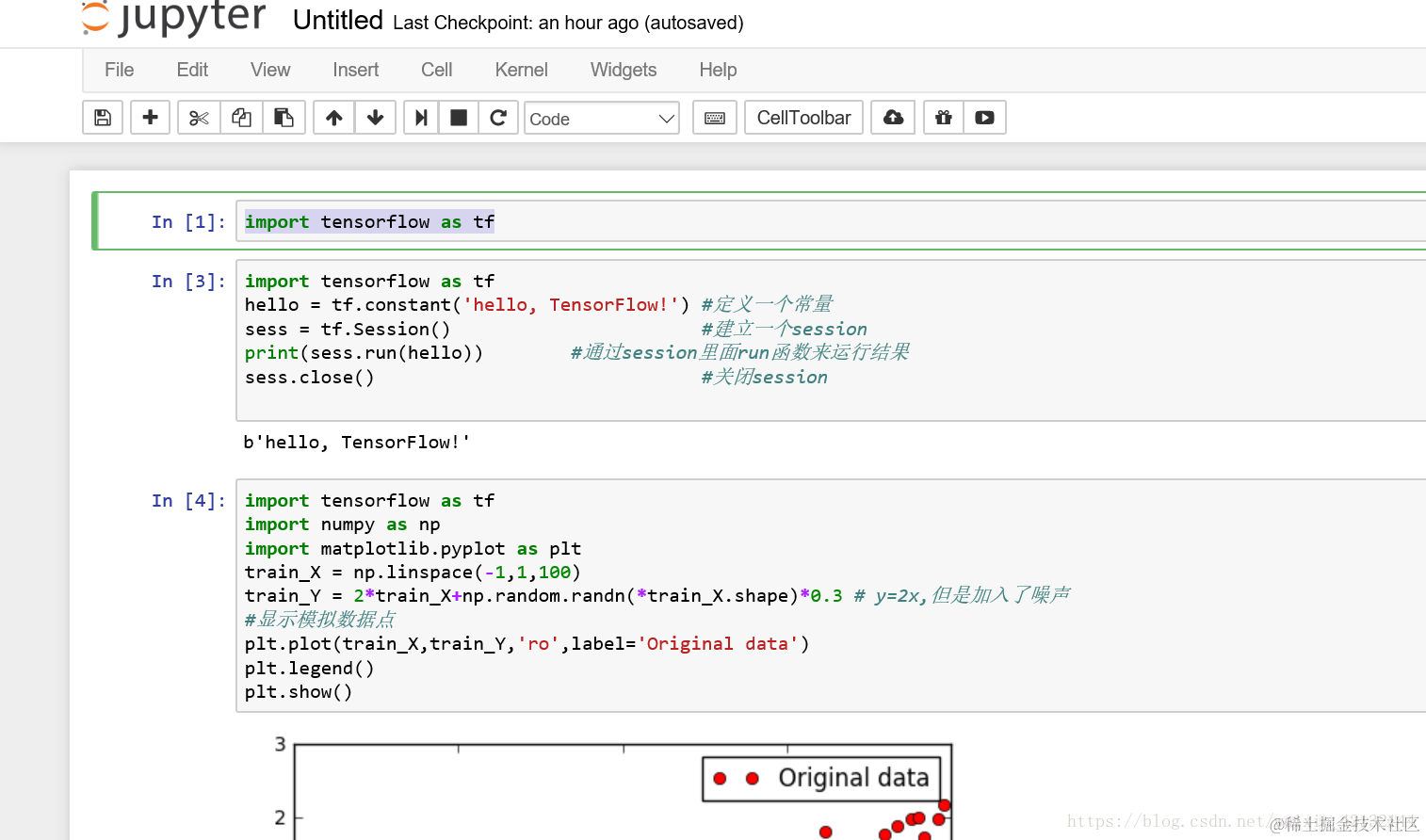Viewport: 1426px width, 840px height.
Task: Click the video play icon in toolbar
Action: point(984,118)
